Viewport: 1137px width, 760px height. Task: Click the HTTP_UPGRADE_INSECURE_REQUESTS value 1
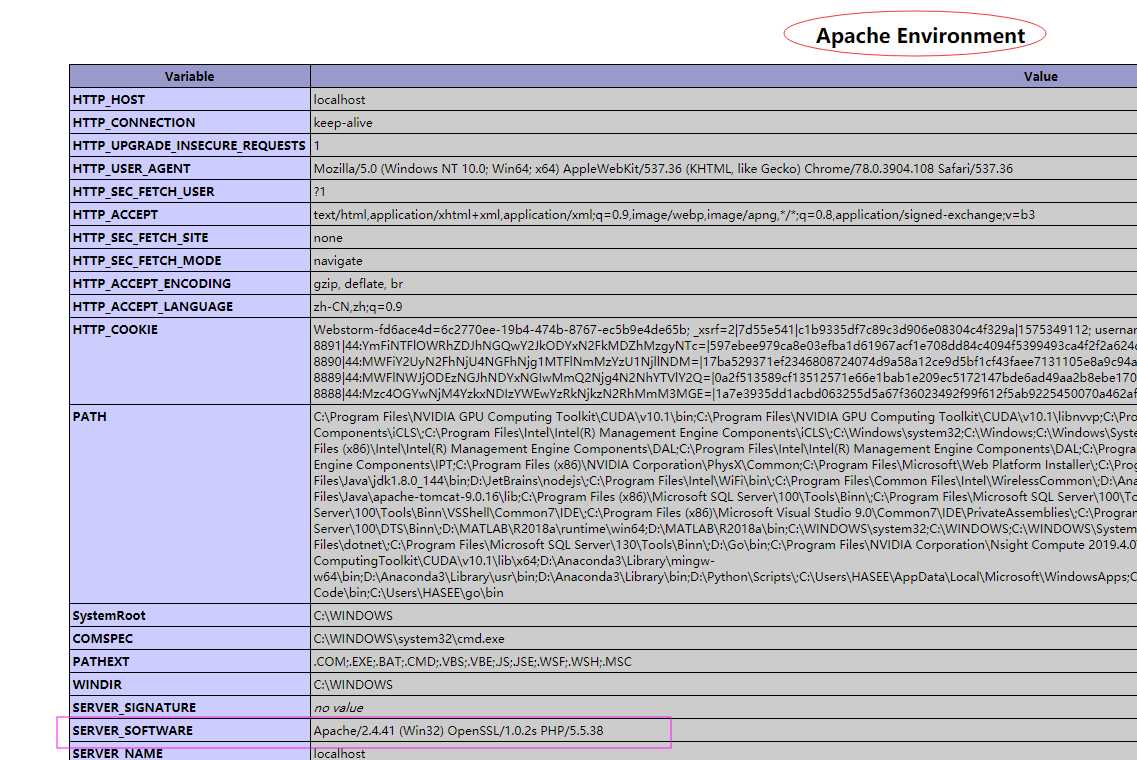tap(317, 146)
